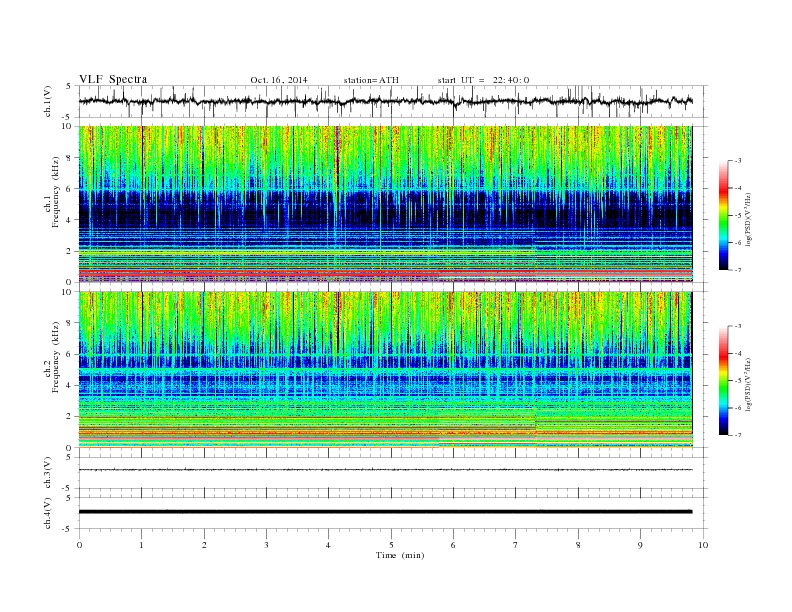Click the time axis "6" minute tick label
The image size is (792, 612).
click(454, 545)
